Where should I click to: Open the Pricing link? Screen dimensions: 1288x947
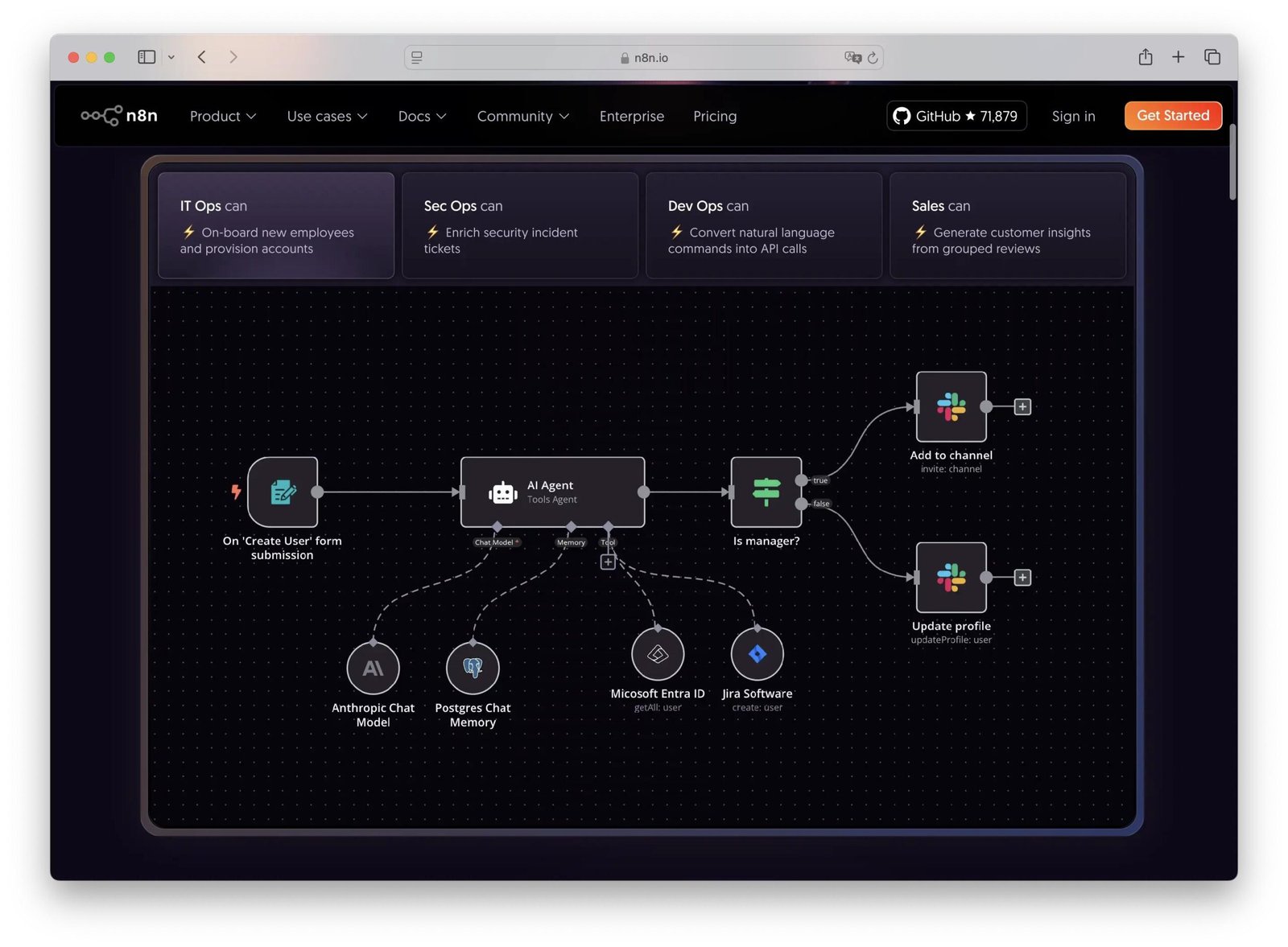click(x=715, y=116)
